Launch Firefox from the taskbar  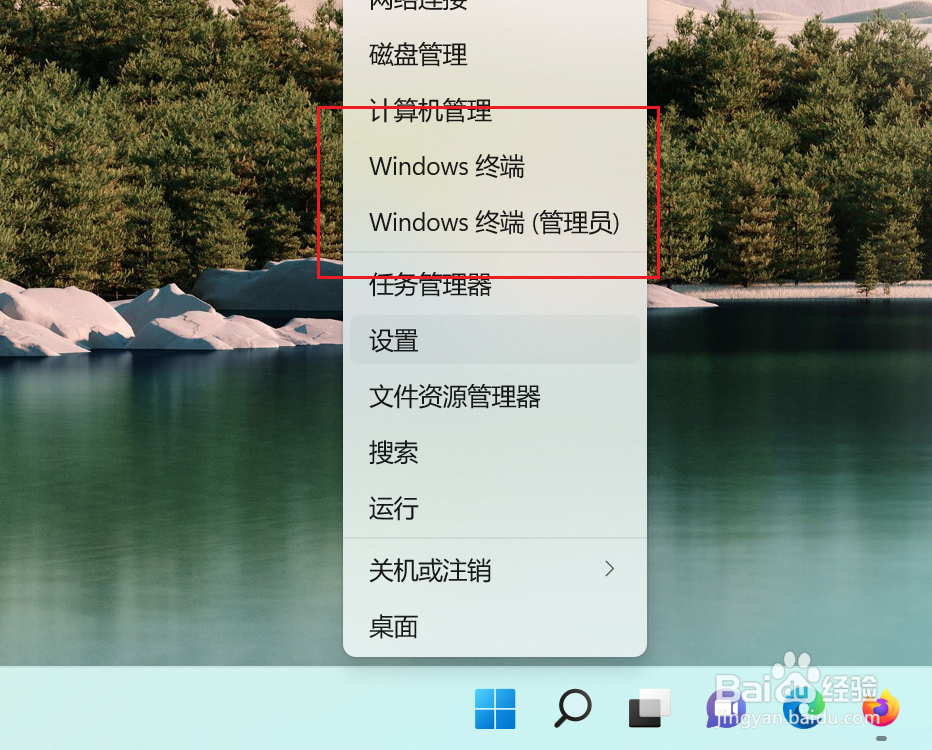click(x=879, y=708)
